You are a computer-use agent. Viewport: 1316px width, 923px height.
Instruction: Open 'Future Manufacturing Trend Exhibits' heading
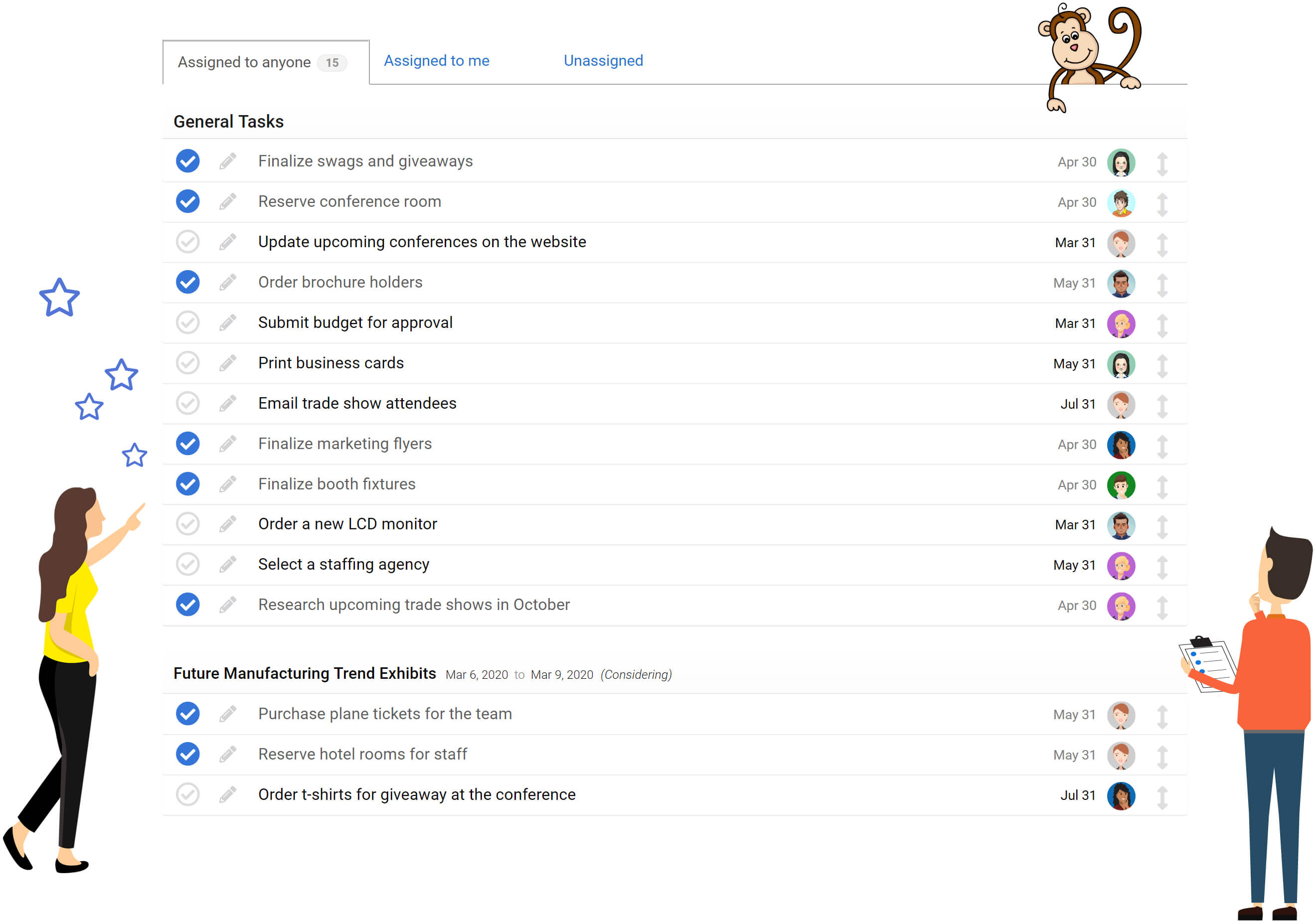point(305,673)
